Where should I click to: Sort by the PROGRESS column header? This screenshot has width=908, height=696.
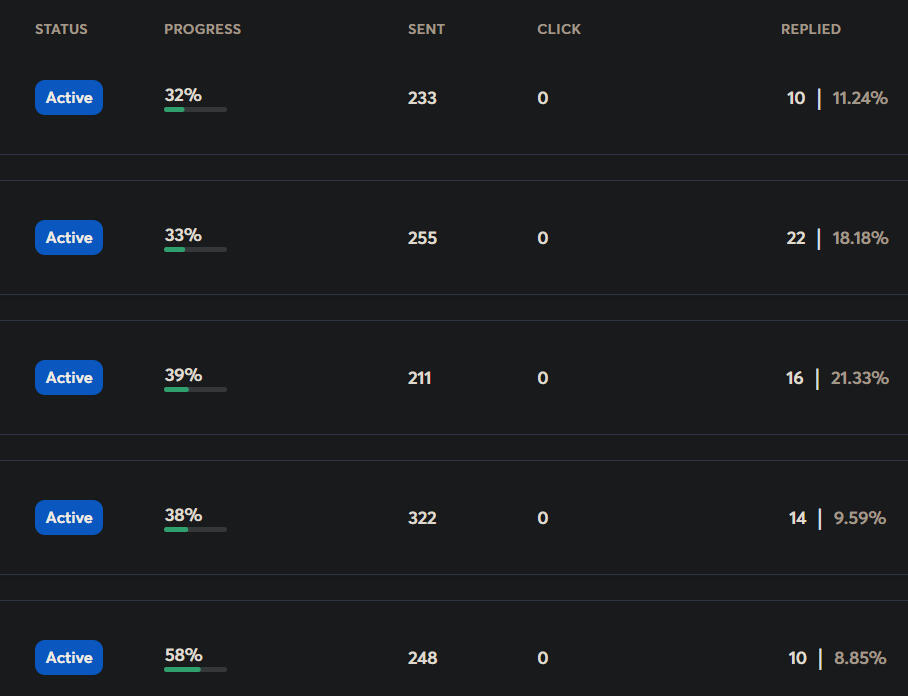202,29
